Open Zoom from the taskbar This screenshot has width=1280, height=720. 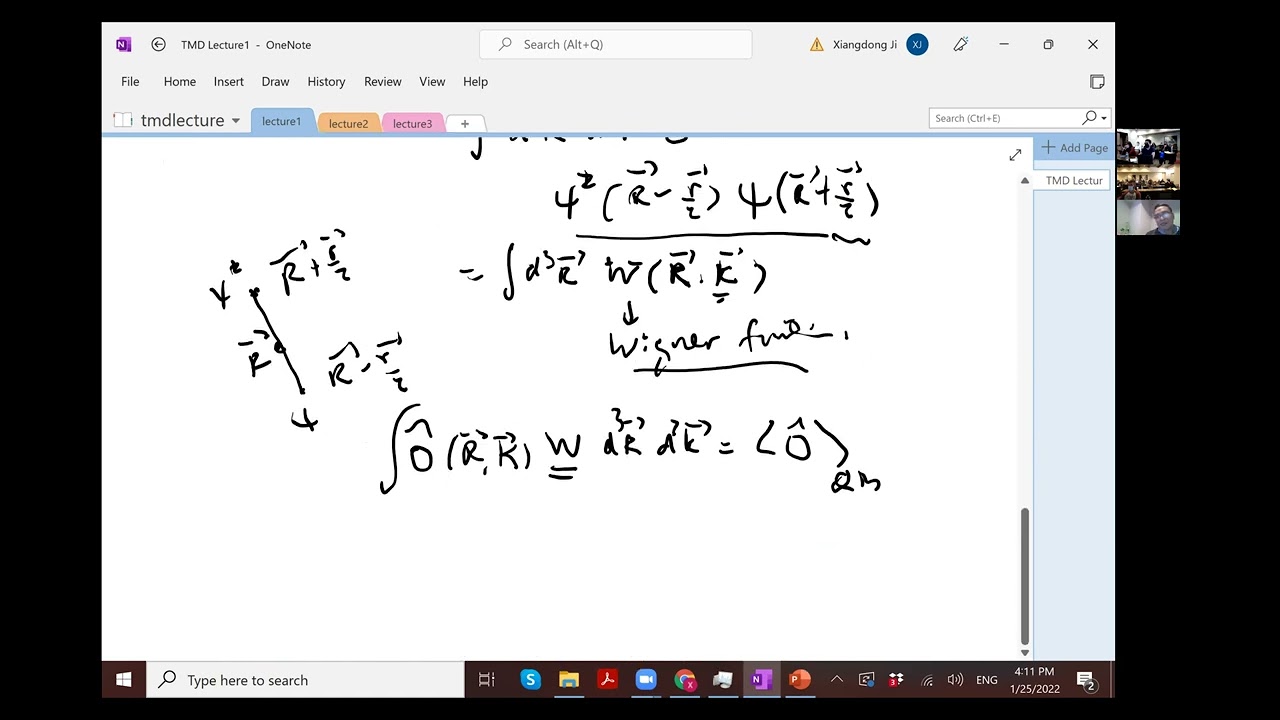(x=646, y=680)
